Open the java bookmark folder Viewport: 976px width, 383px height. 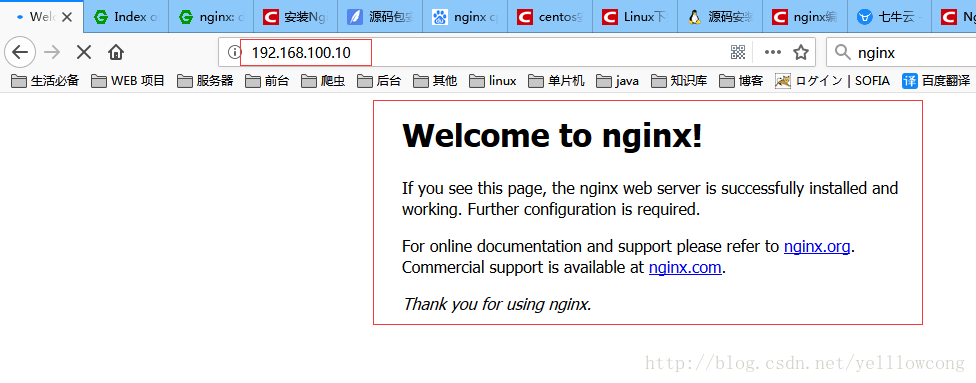coord(617,80)
